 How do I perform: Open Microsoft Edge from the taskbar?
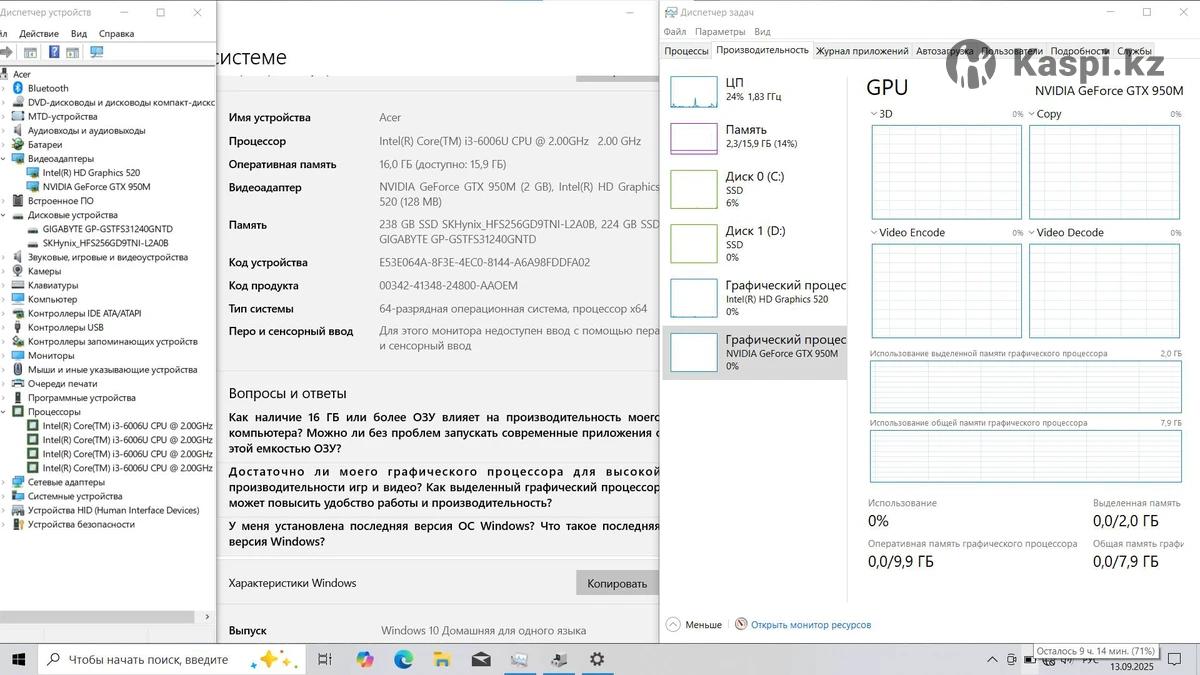pos(403,659)
